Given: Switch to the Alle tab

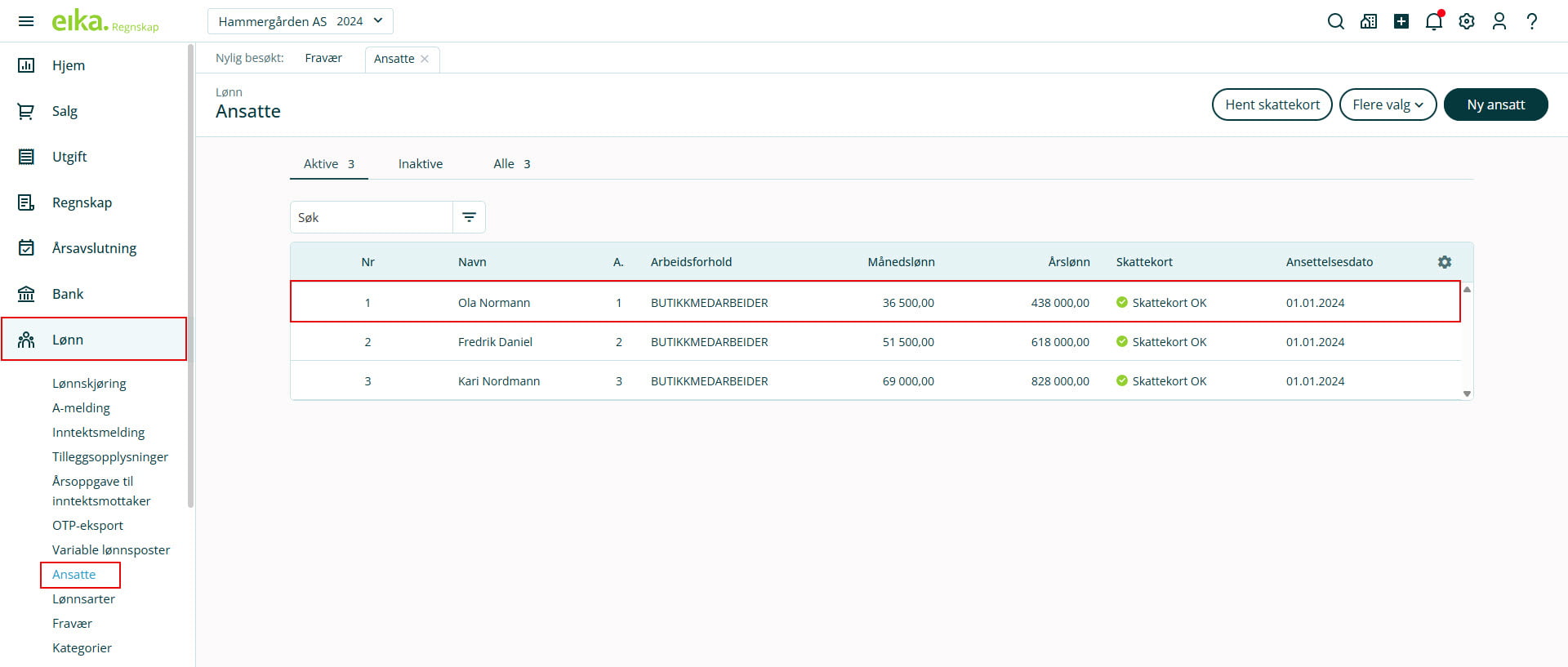Looking at the screenshot, I should click(x=510, y=164).
